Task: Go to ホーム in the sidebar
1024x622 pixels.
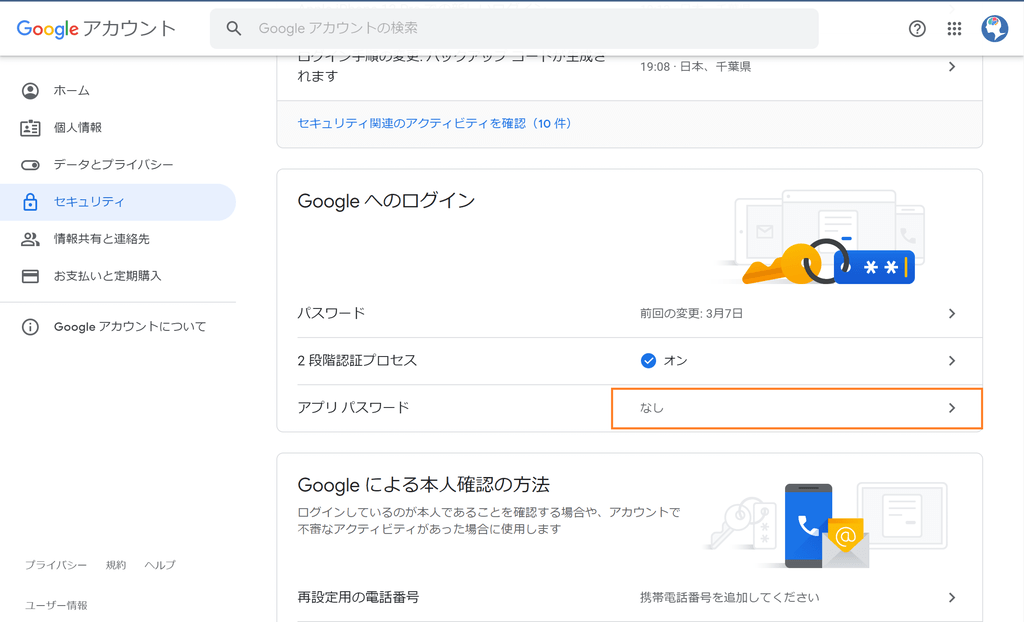Action: (x=118, y=91)
